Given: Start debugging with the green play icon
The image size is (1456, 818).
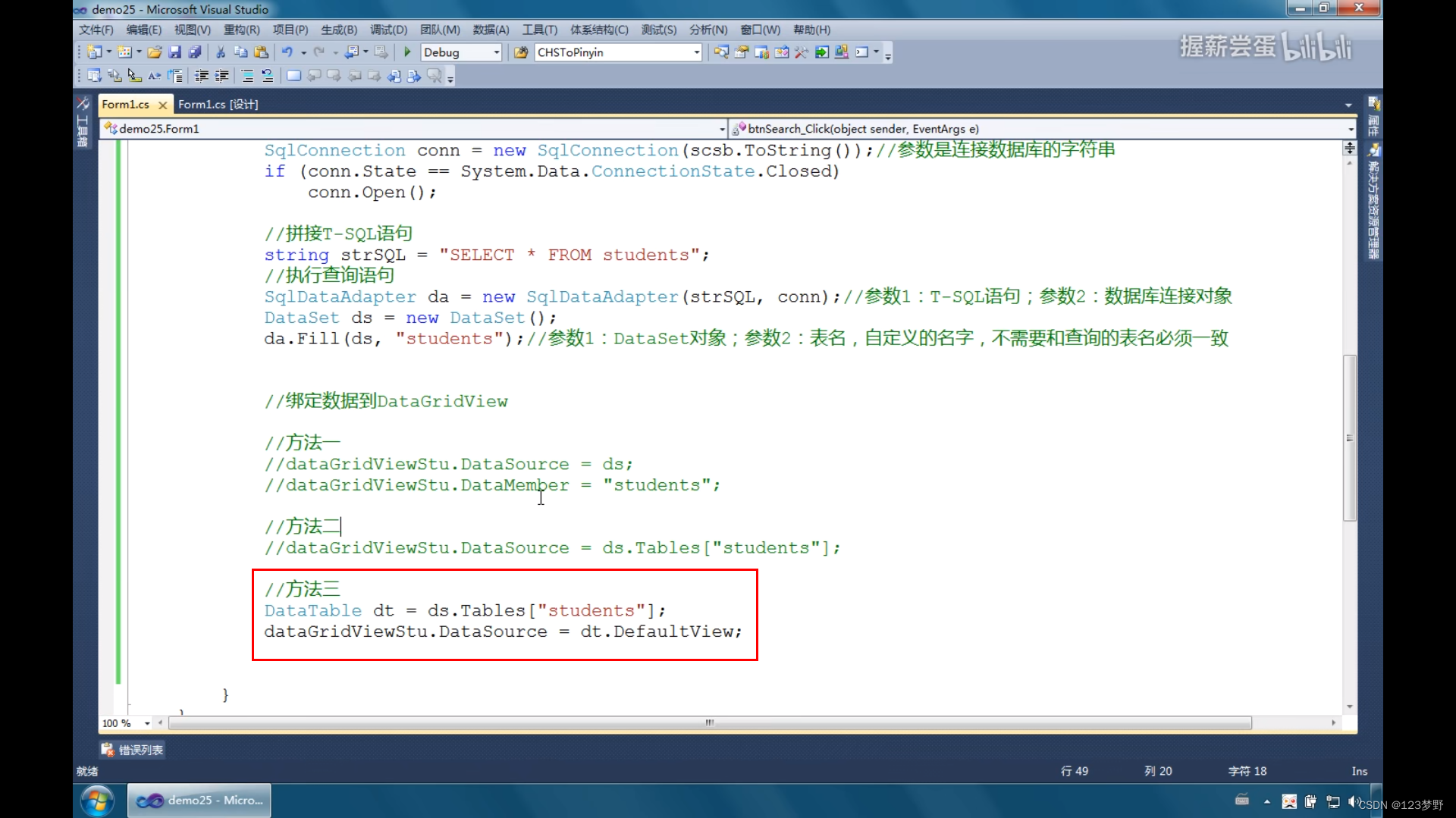Looking at the screenshot, I should 407,52.
